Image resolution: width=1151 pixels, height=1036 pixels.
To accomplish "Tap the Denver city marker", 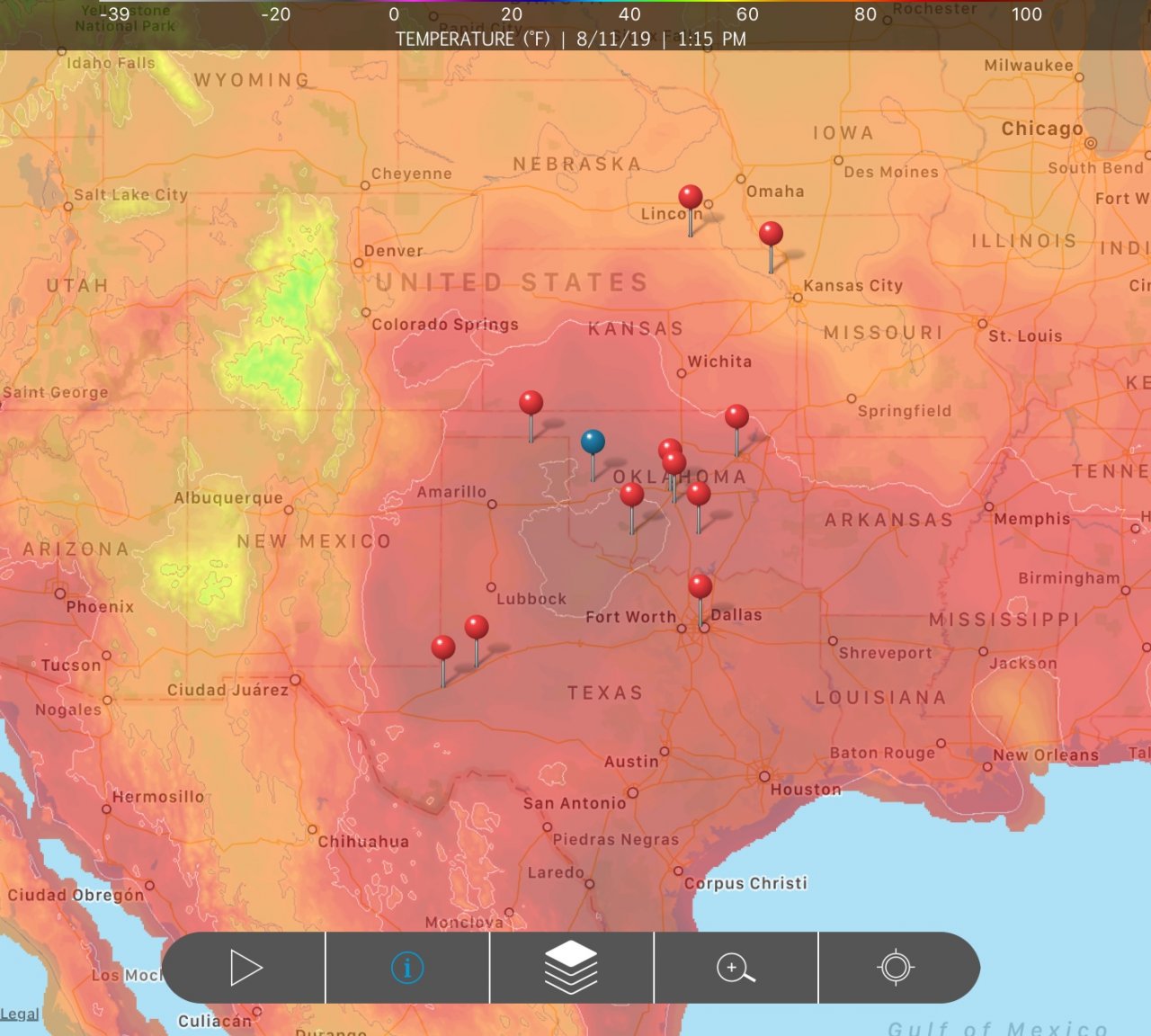I will coord(359,263).
